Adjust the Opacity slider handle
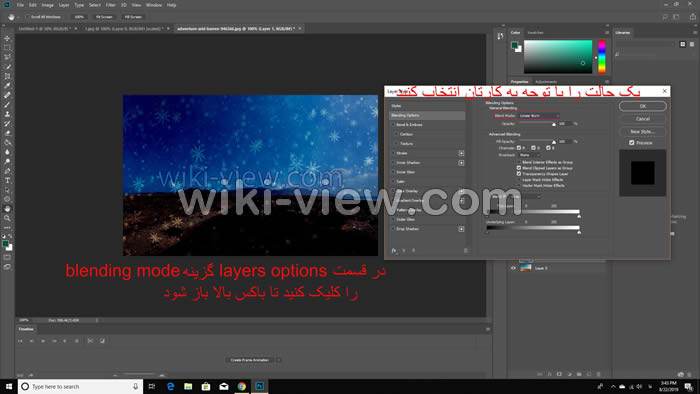 [x=554, y=124]
